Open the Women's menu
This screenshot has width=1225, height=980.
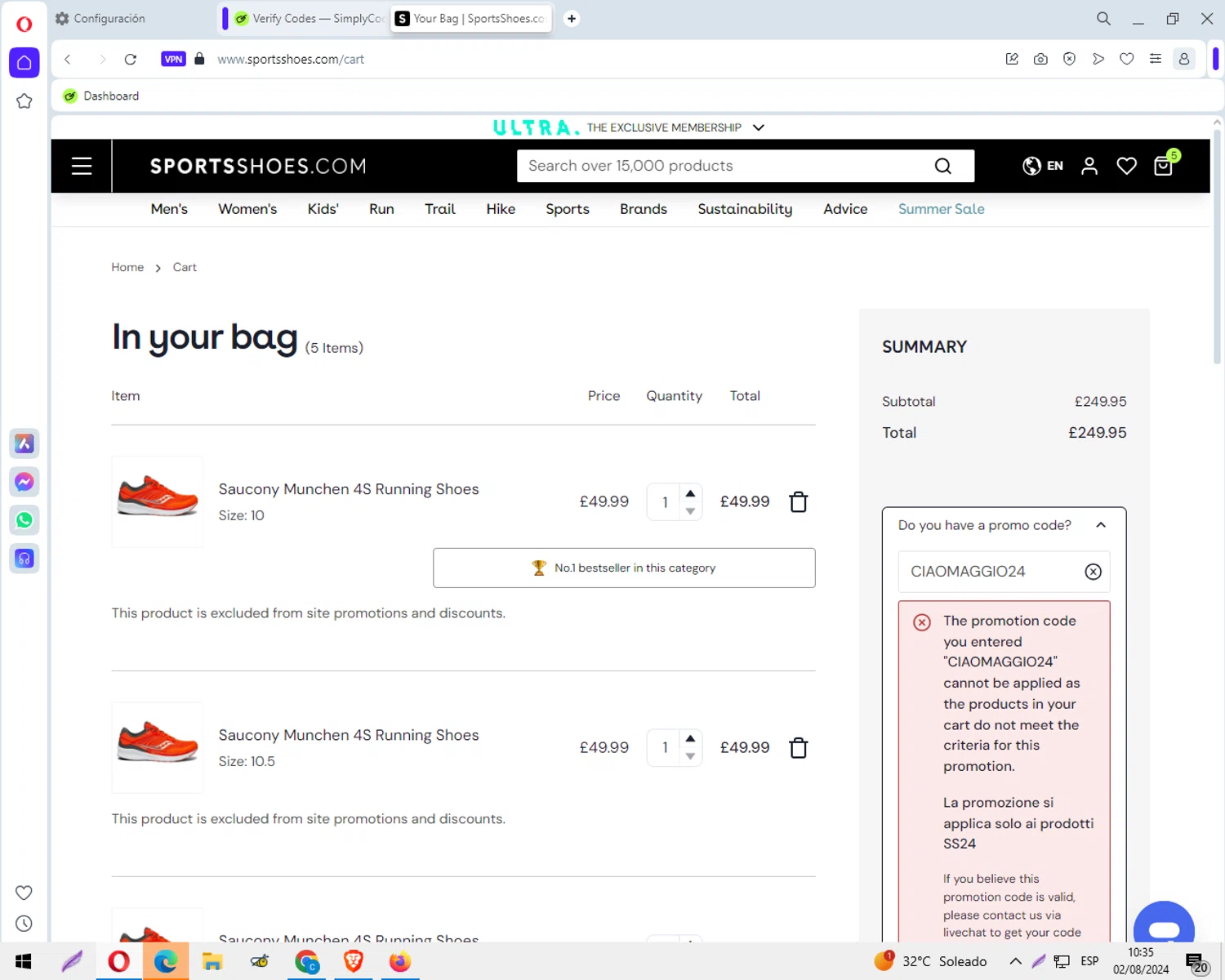(247, 209)
